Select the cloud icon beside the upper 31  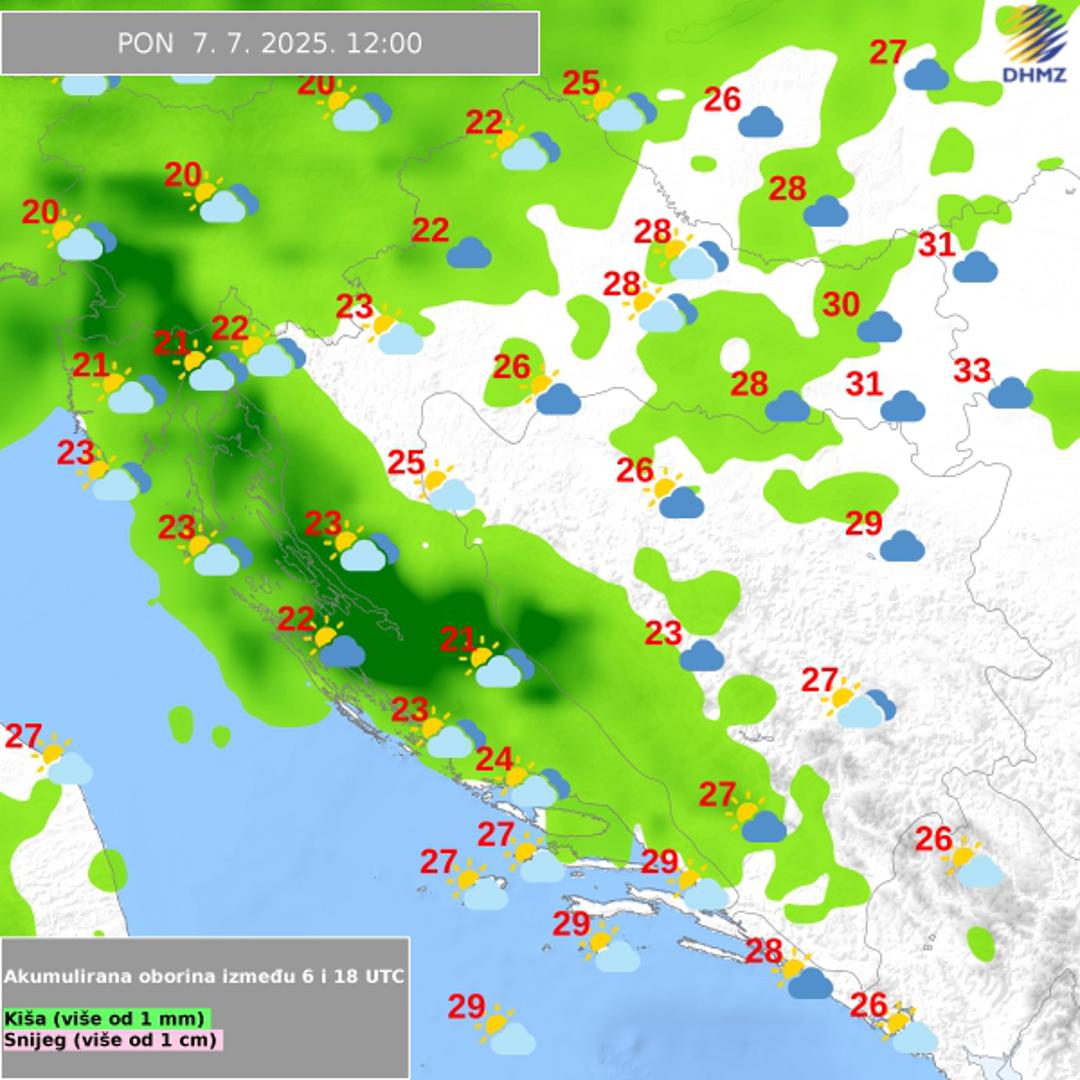tap(975, 267)
